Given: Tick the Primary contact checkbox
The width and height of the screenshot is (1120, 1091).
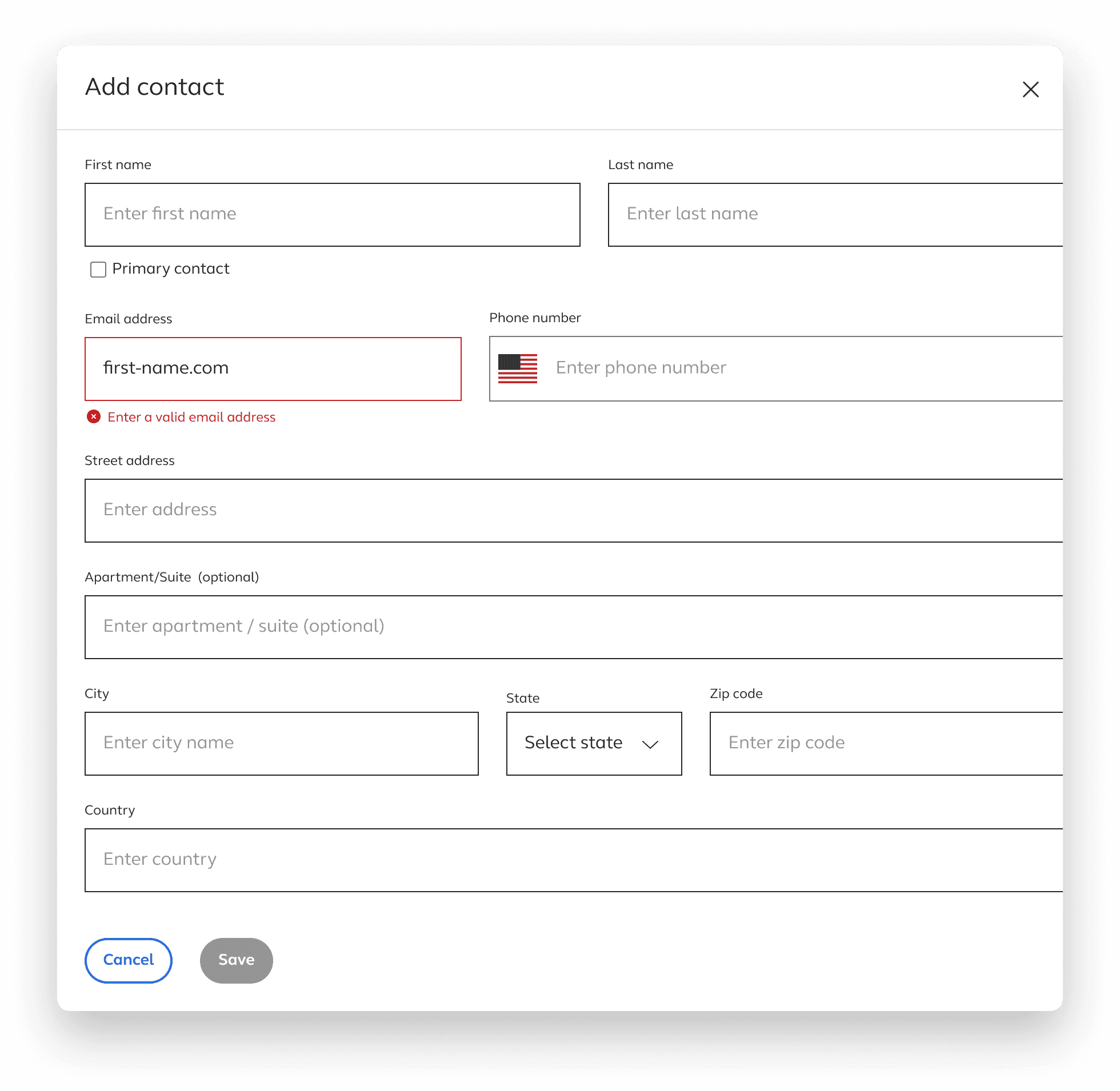Looking at the screenshot, I should 98,269.
